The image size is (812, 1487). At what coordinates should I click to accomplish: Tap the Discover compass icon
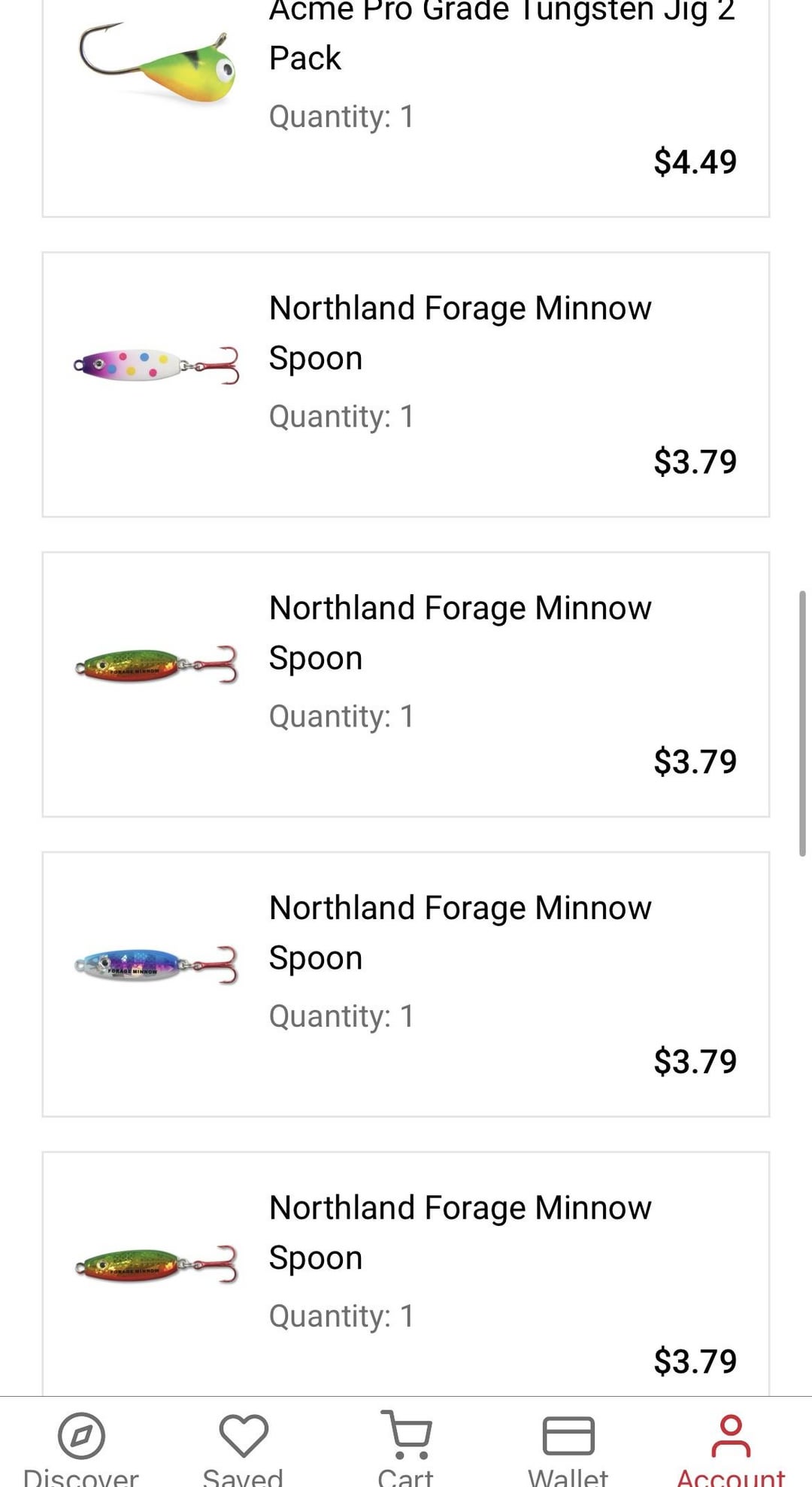81,1435
